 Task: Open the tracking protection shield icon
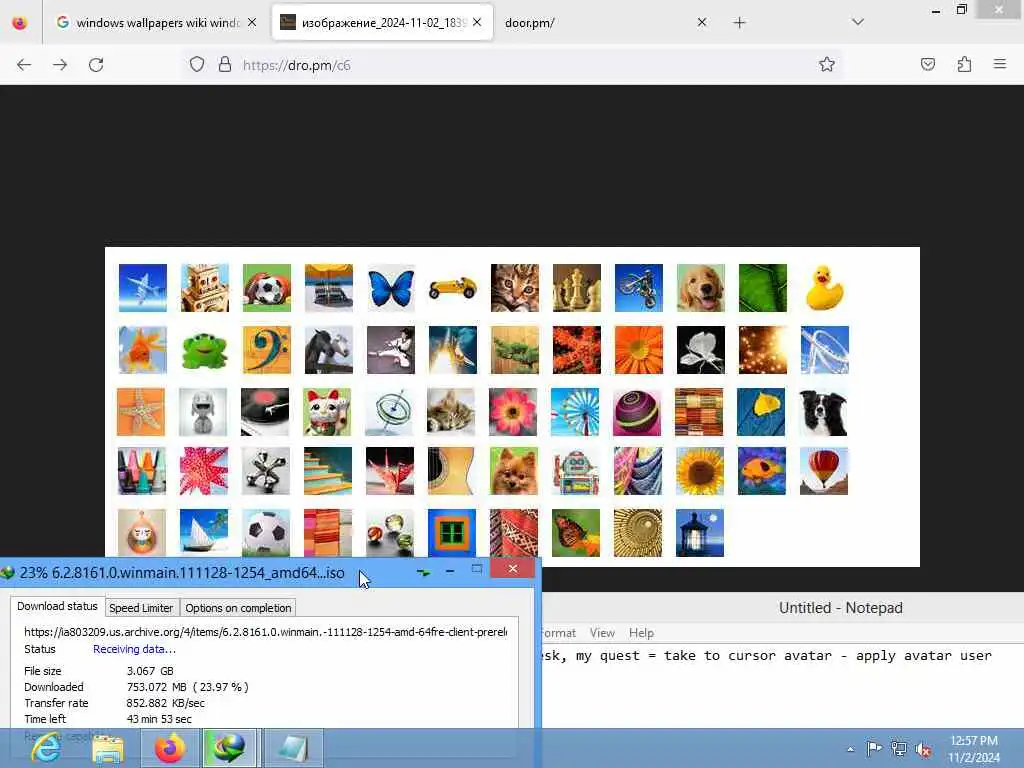coord(197,65)
